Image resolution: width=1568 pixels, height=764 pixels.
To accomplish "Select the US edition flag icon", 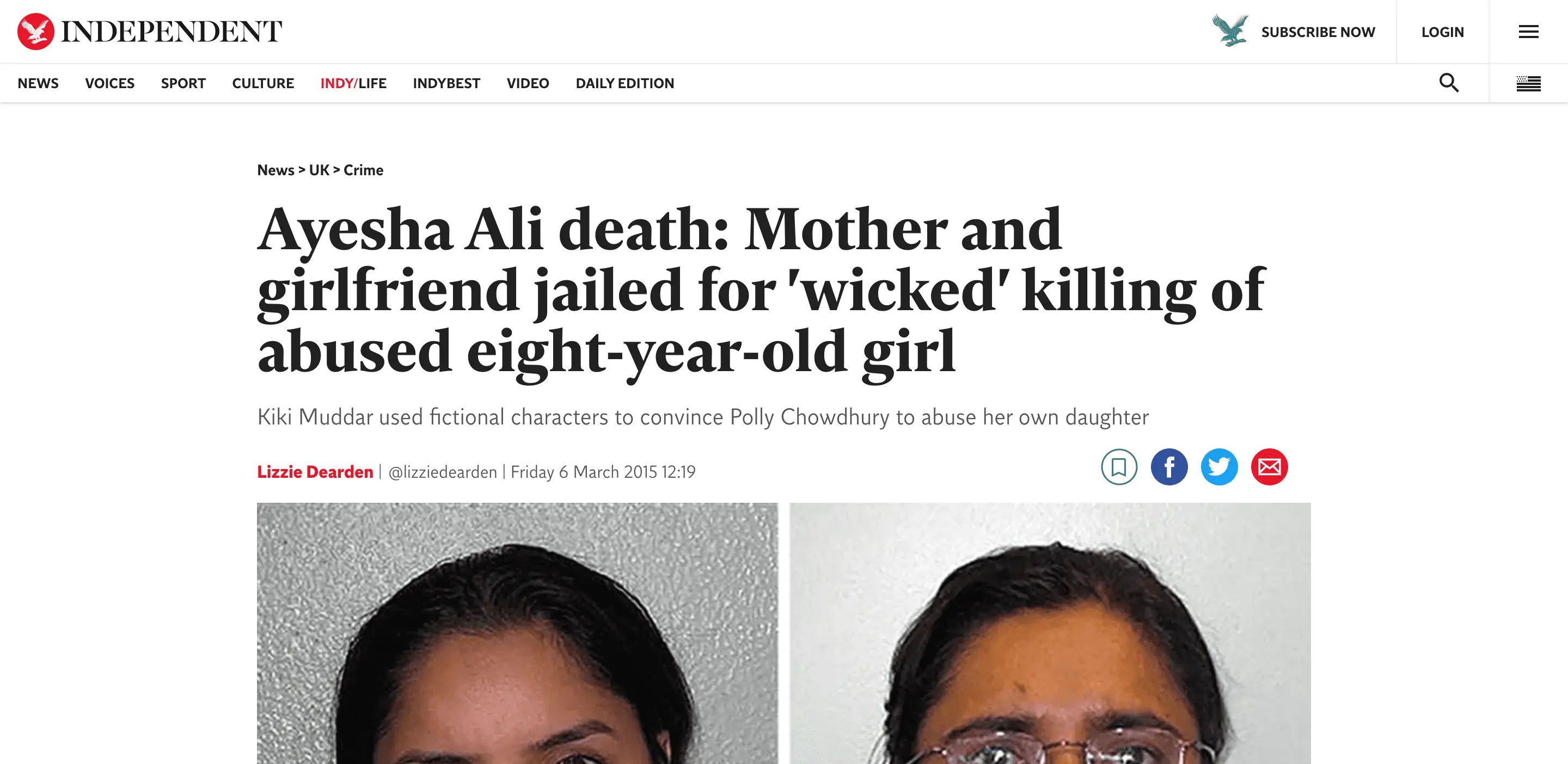I will coord(1528,83).
